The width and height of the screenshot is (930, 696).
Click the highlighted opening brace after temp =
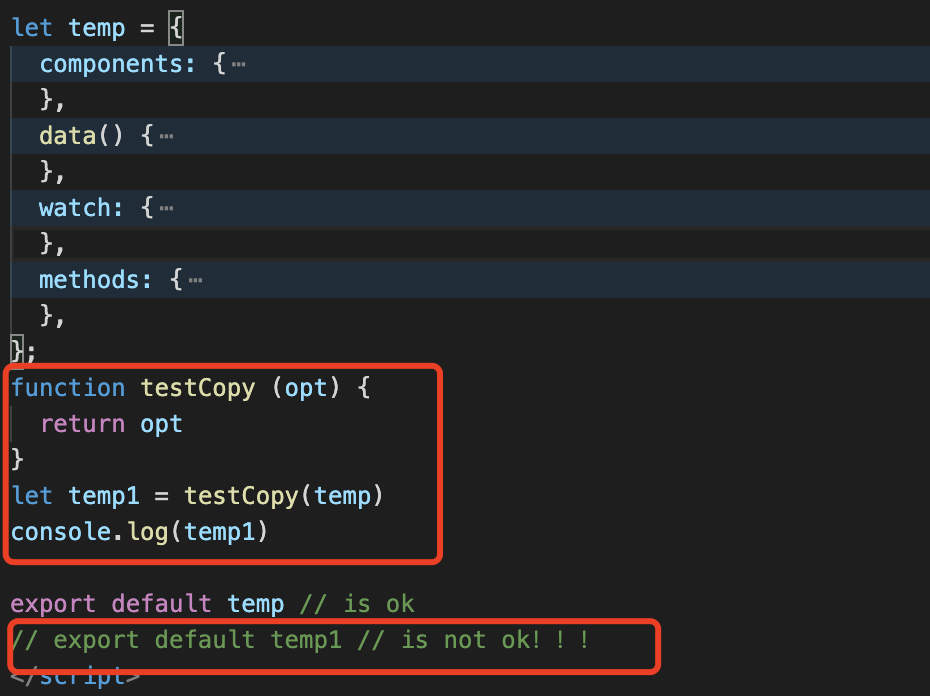coord(176,28)
